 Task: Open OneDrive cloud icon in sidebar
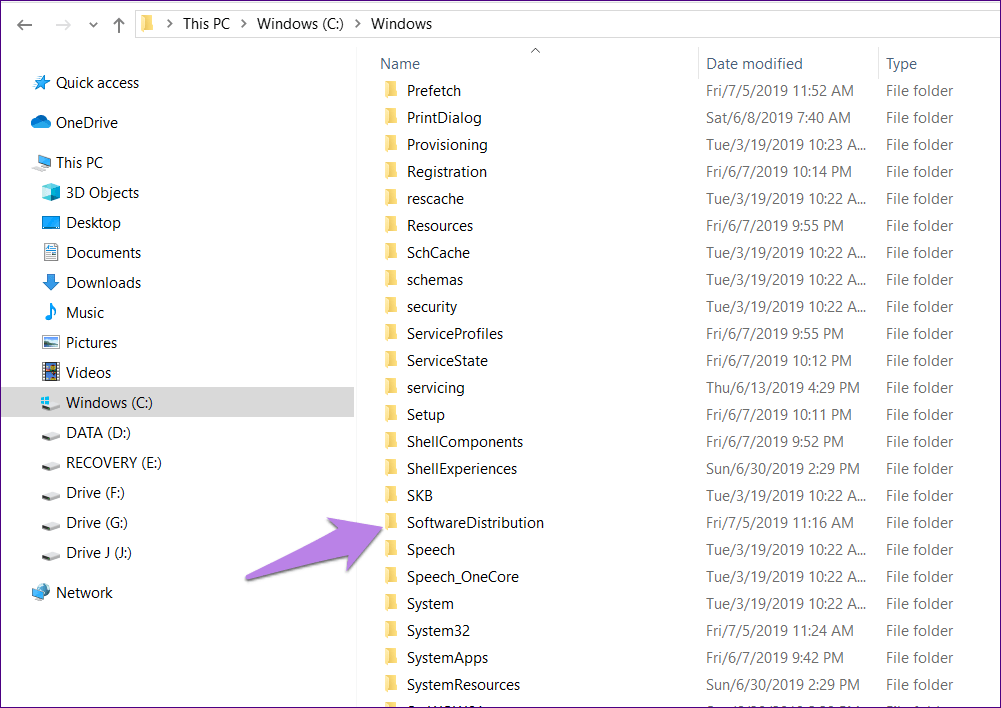coord(41,122)
